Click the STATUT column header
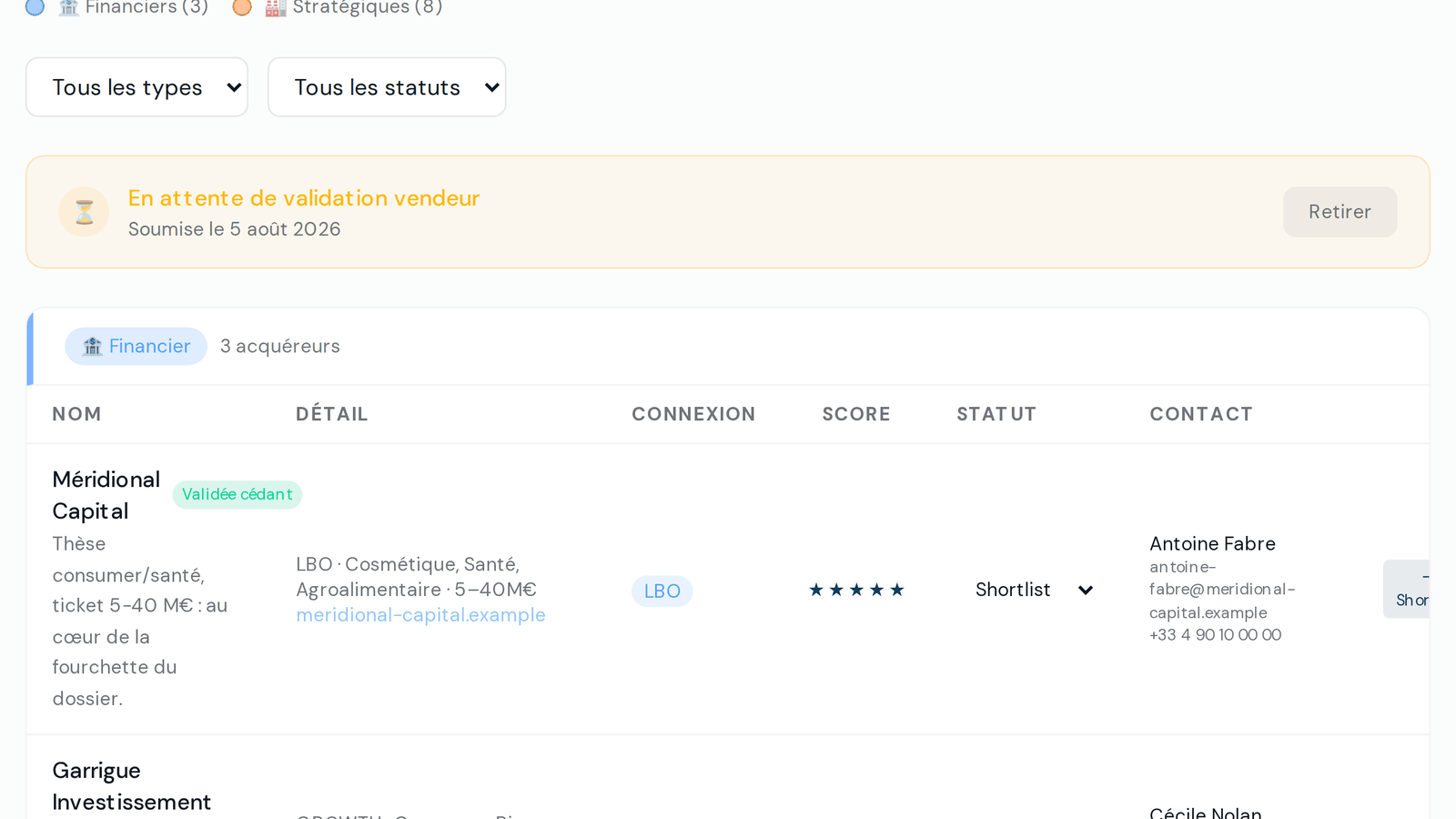The height and width of the screenshot is (819, 1456). click(996, 414)
